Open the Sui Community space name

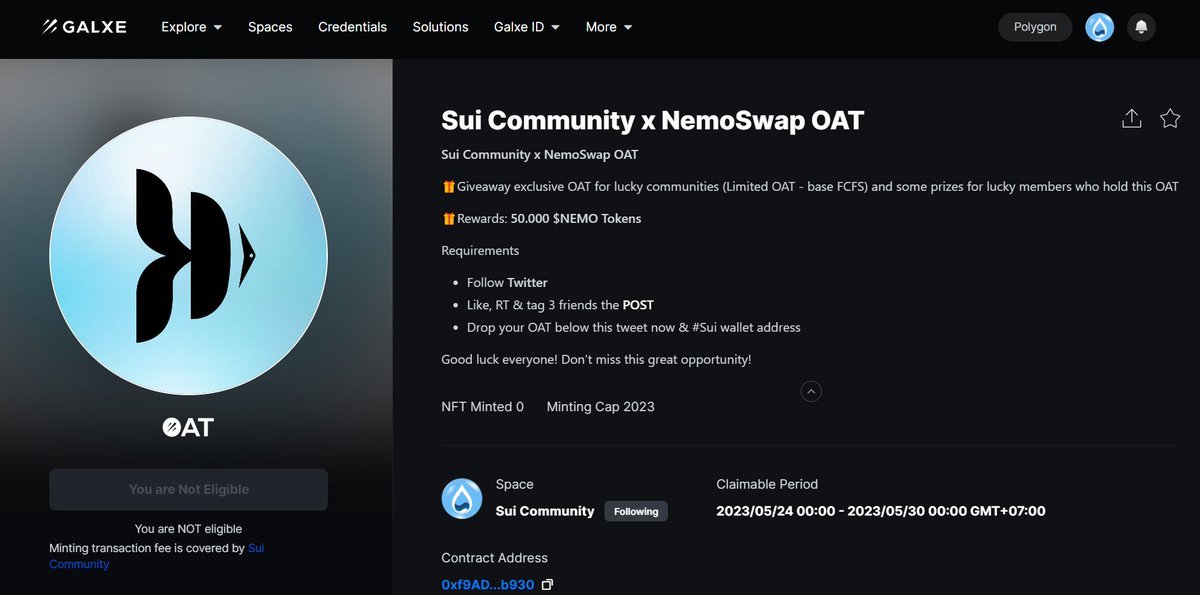[x=545, y=511]
